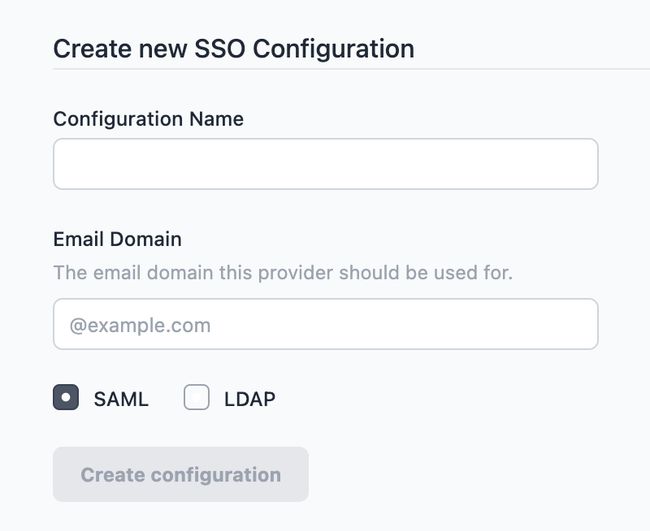Click the SAML option label text
650x531 pixels.
click(x=121, y=399)
